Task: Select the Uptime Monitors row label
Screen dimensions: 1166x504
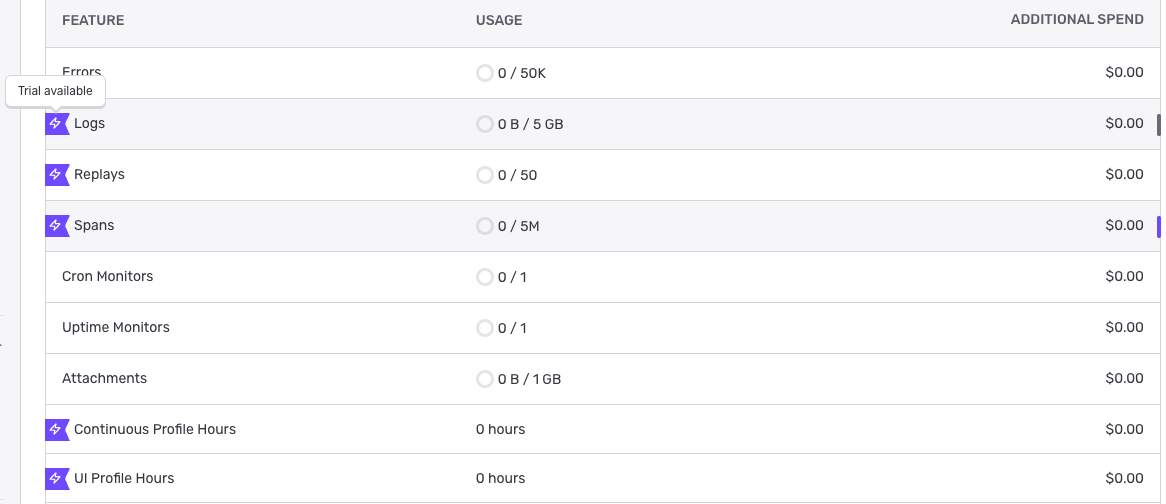Action: click(116, 328)
